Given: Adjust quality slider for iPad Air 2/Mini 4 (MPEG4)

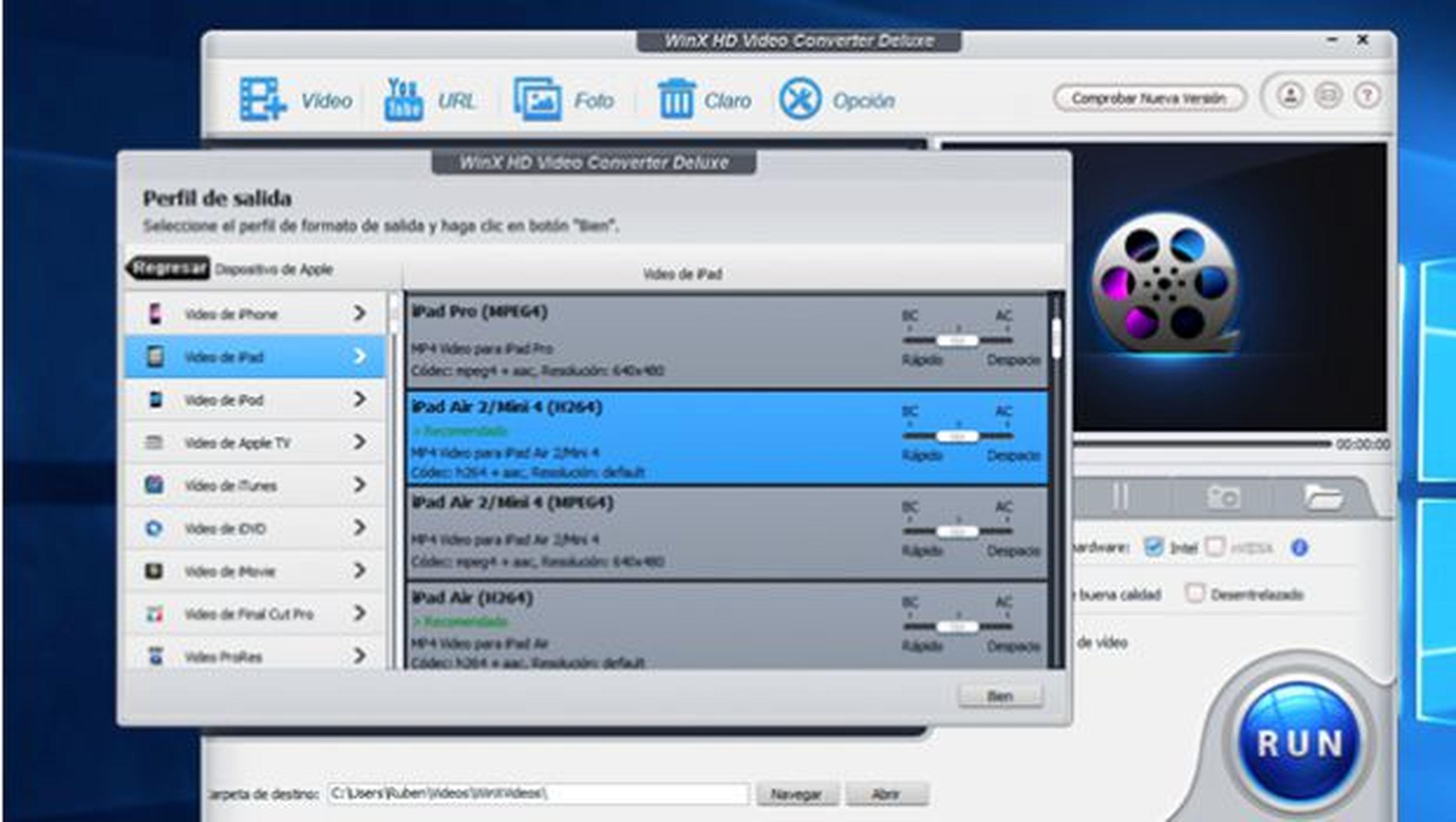Looking at the screenshot, I should 957,532.
